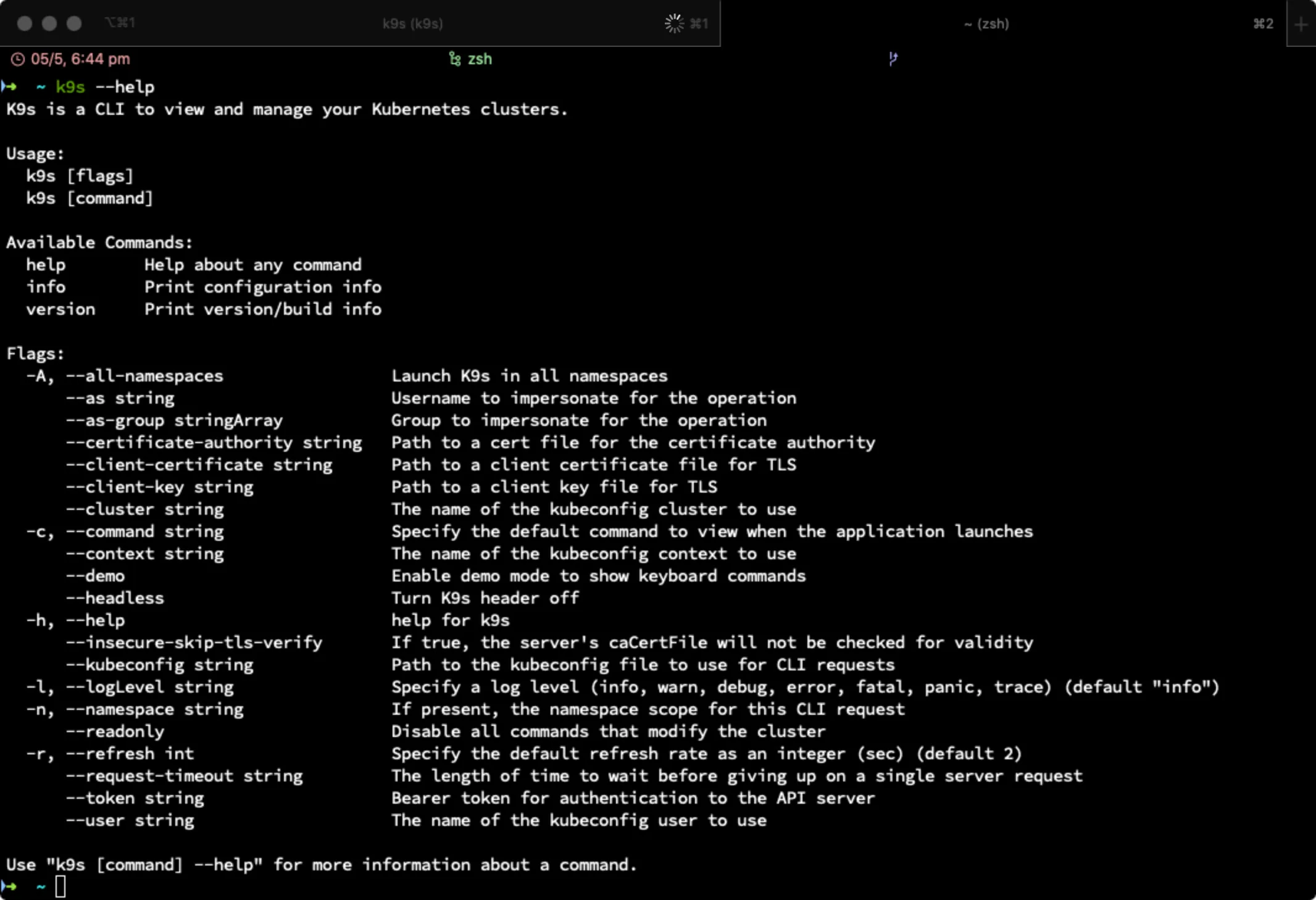Click the red close window button
Viewport: 1316px width, 900px height.
(25, 23)
